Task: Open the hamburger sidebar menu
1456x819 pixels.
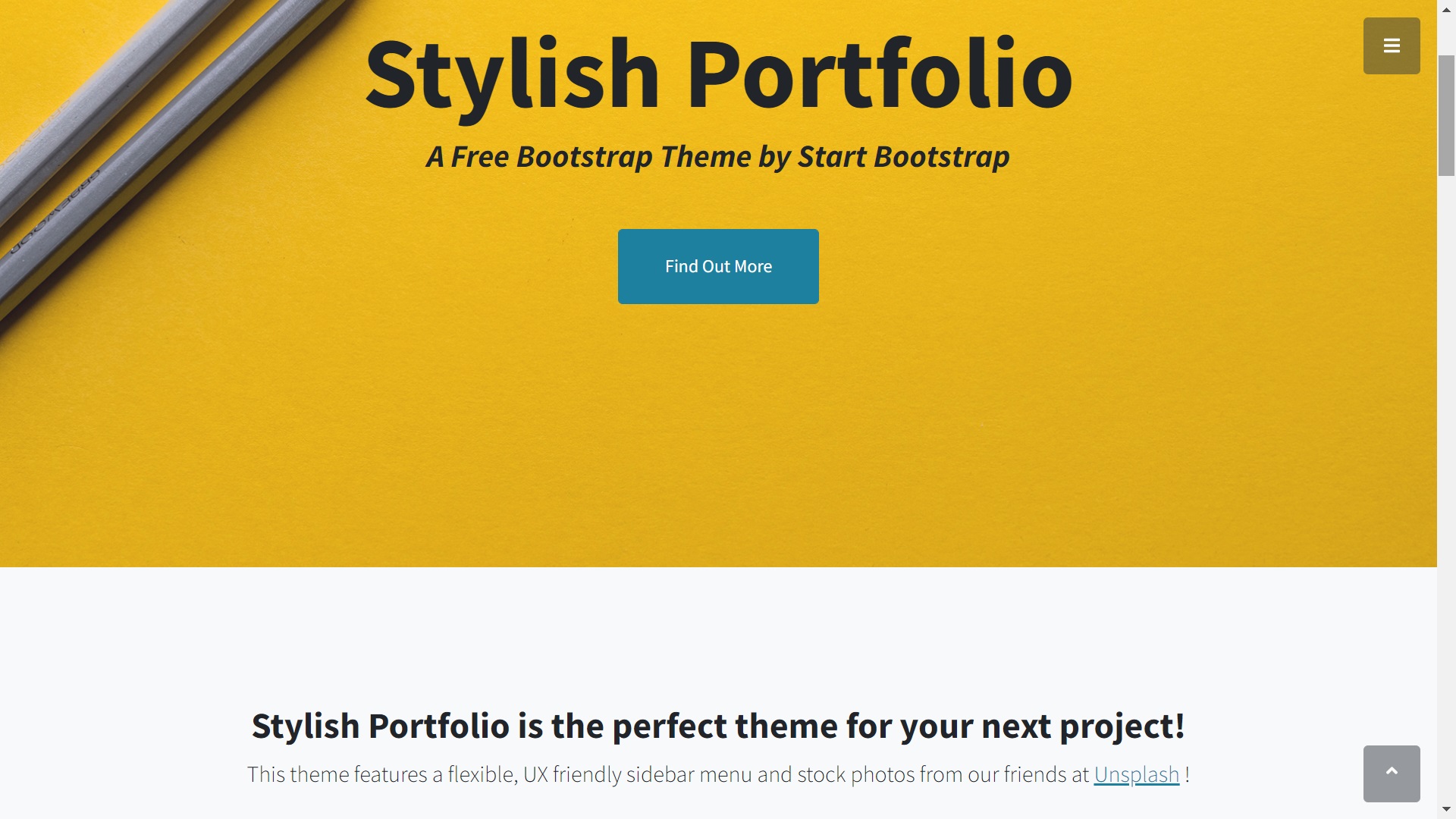Action: click(x=1392, y=45)
